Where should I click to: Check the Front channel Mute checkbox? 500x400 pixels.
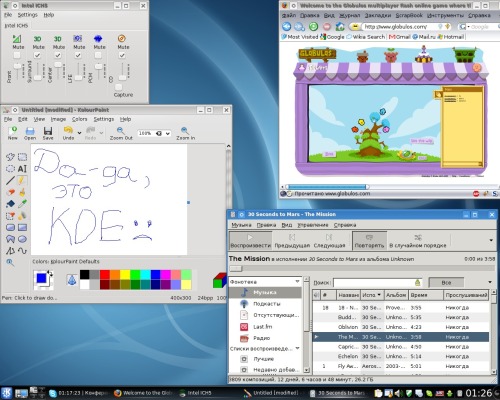(x=17, y=55)
